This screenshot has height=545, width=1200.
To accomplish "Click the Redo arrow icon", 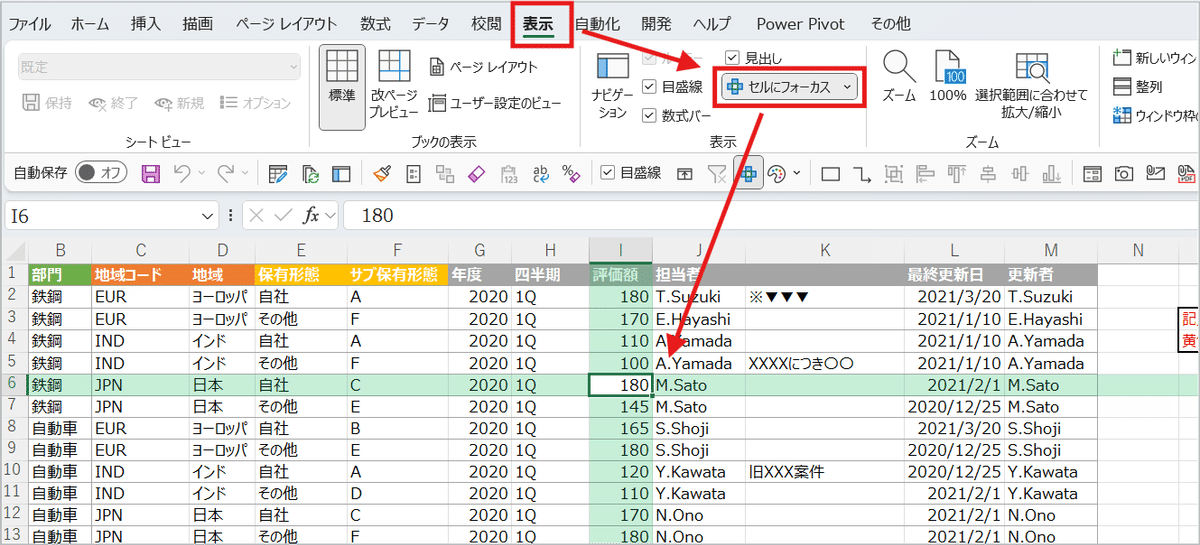I will [225, 173].
